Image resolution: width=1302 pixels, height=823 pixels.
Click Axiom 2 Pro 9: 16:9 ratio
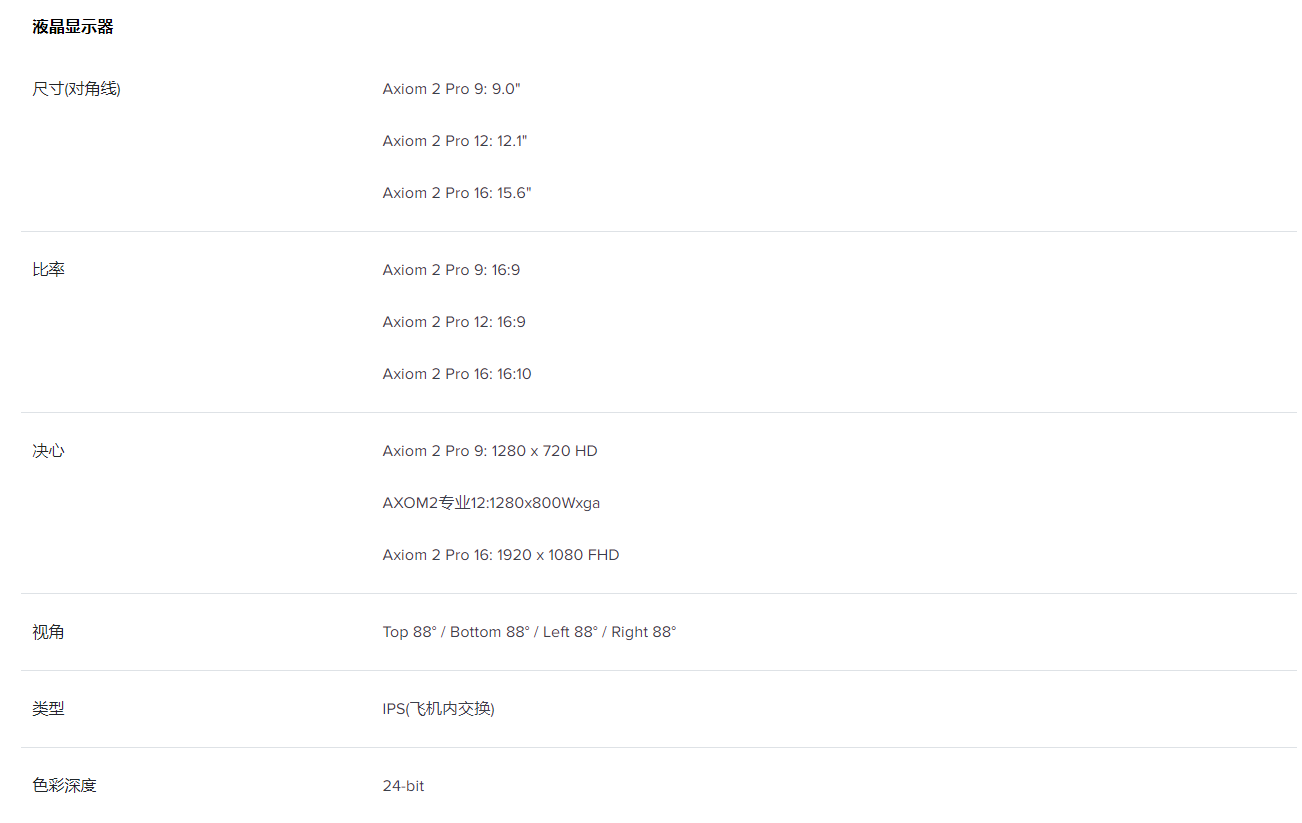pos(451,270)
